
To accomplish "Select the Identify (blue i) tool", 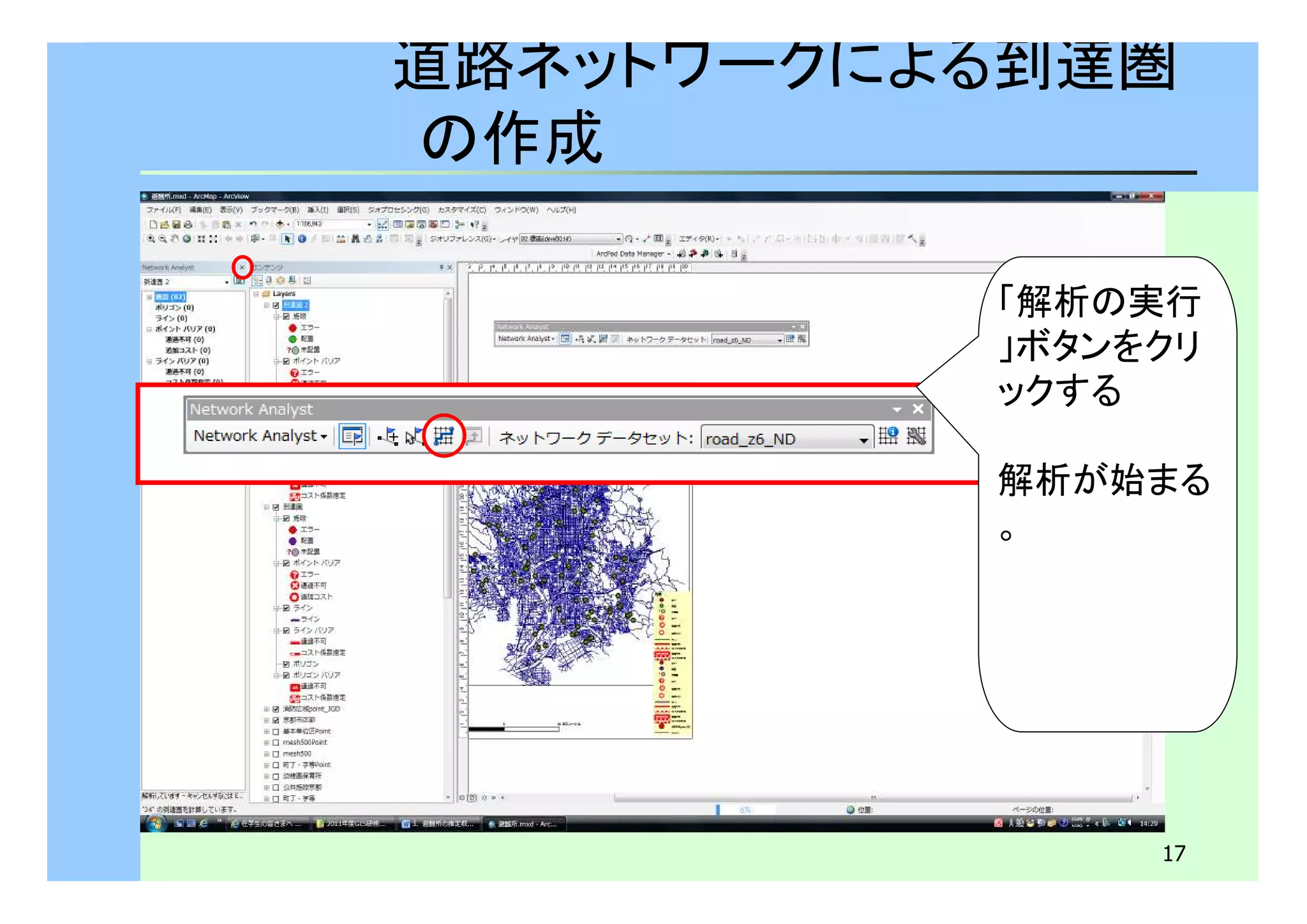I will [302, 239].
